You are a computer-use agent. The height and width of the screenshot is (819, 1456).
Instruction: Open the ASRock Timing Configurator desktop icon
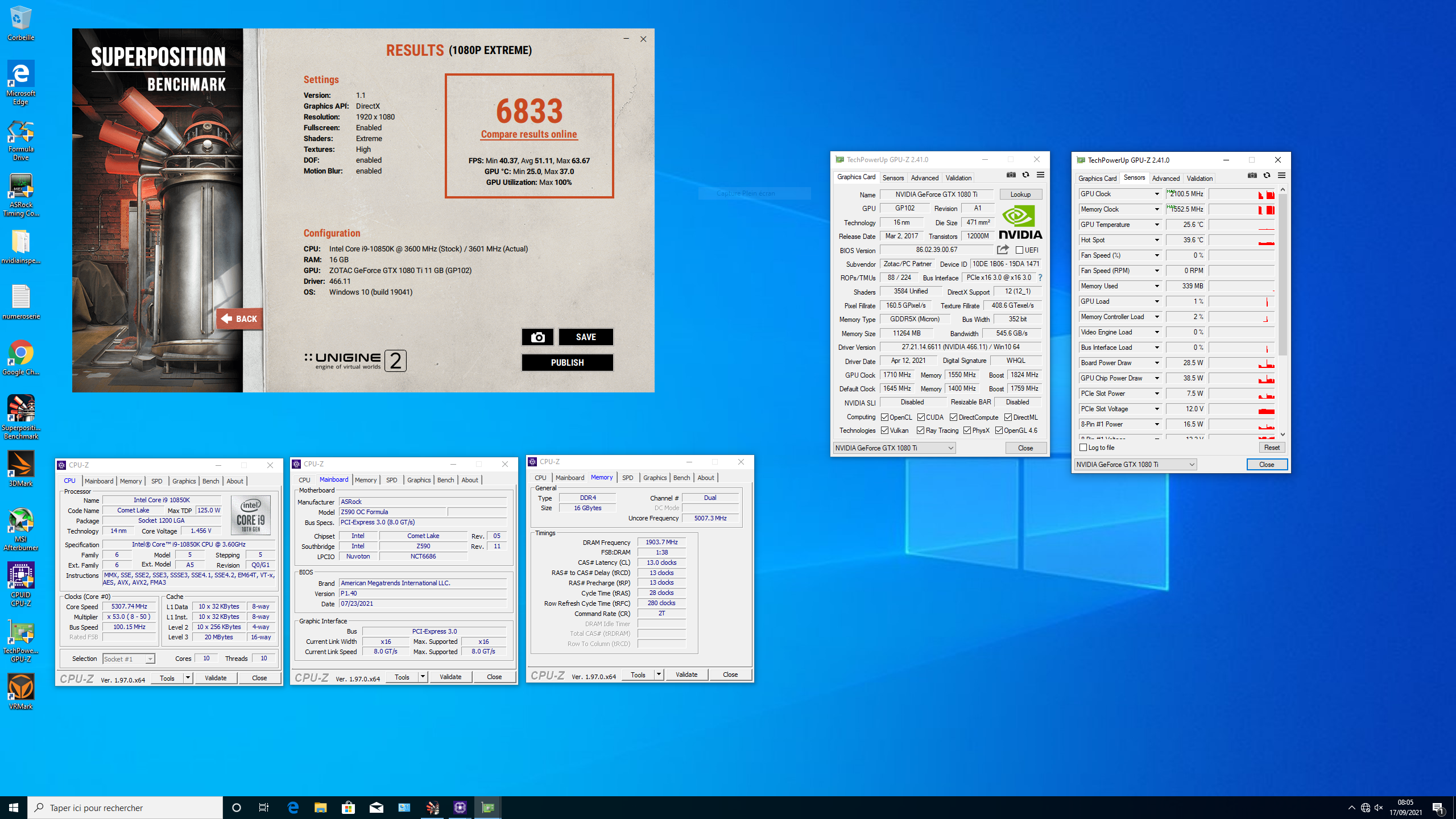(x=20, y=195)
